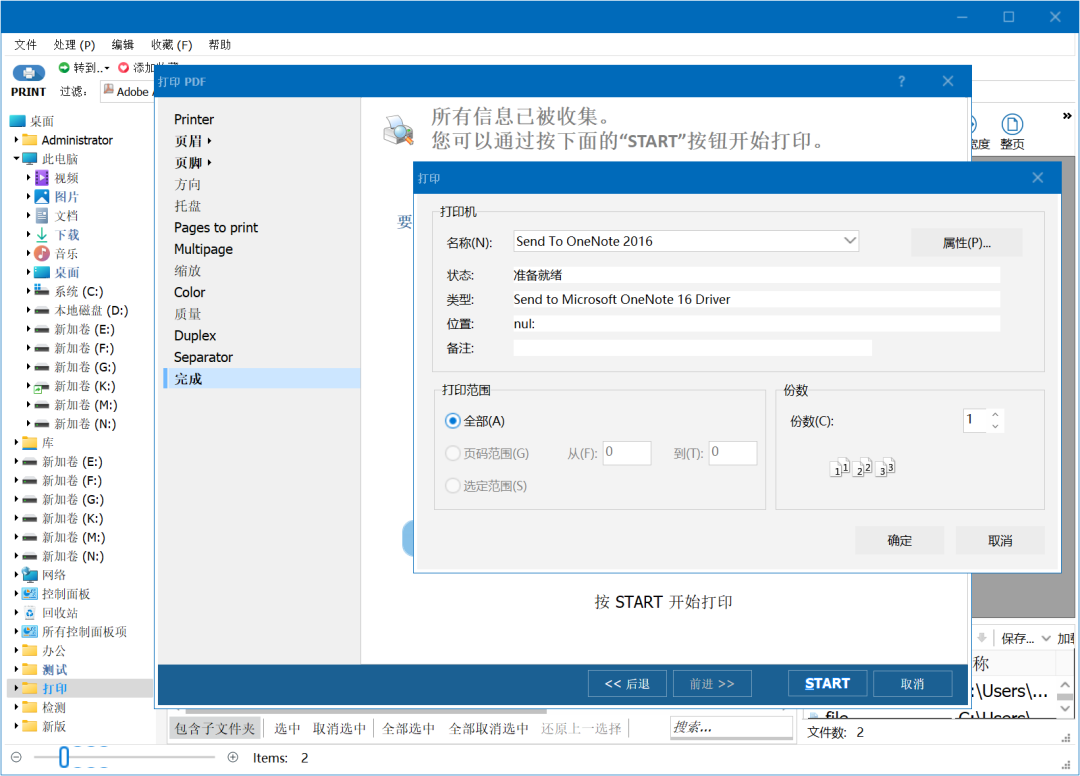Go to the Multipage wizard step

click(203, 249)
